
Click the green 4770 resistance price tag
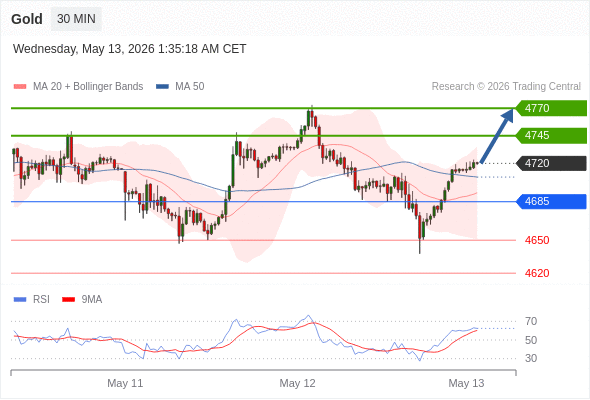[x=551, y=108]
